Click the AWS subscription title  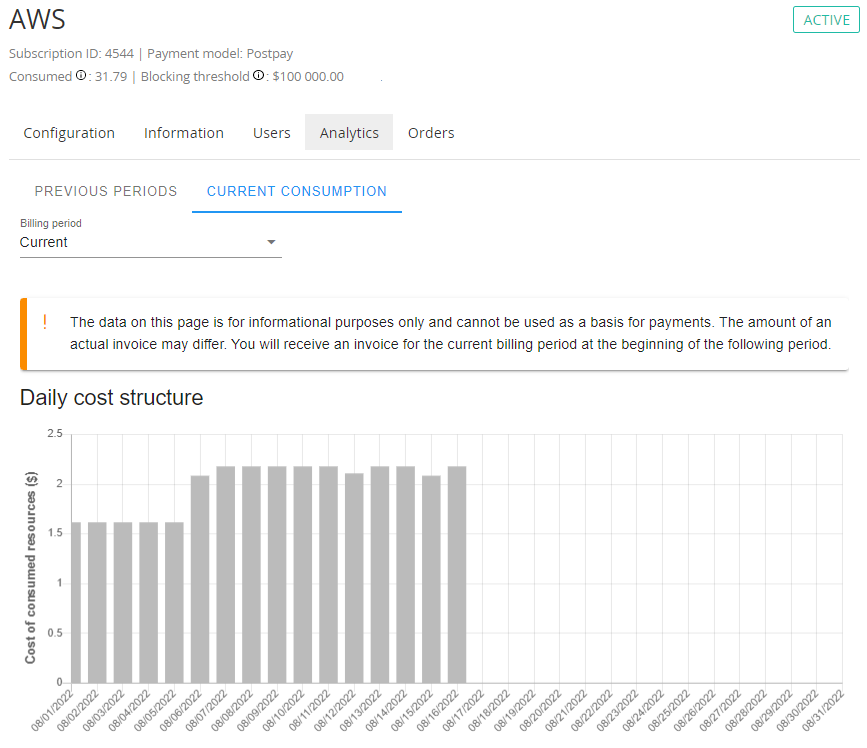click(38, 19)
